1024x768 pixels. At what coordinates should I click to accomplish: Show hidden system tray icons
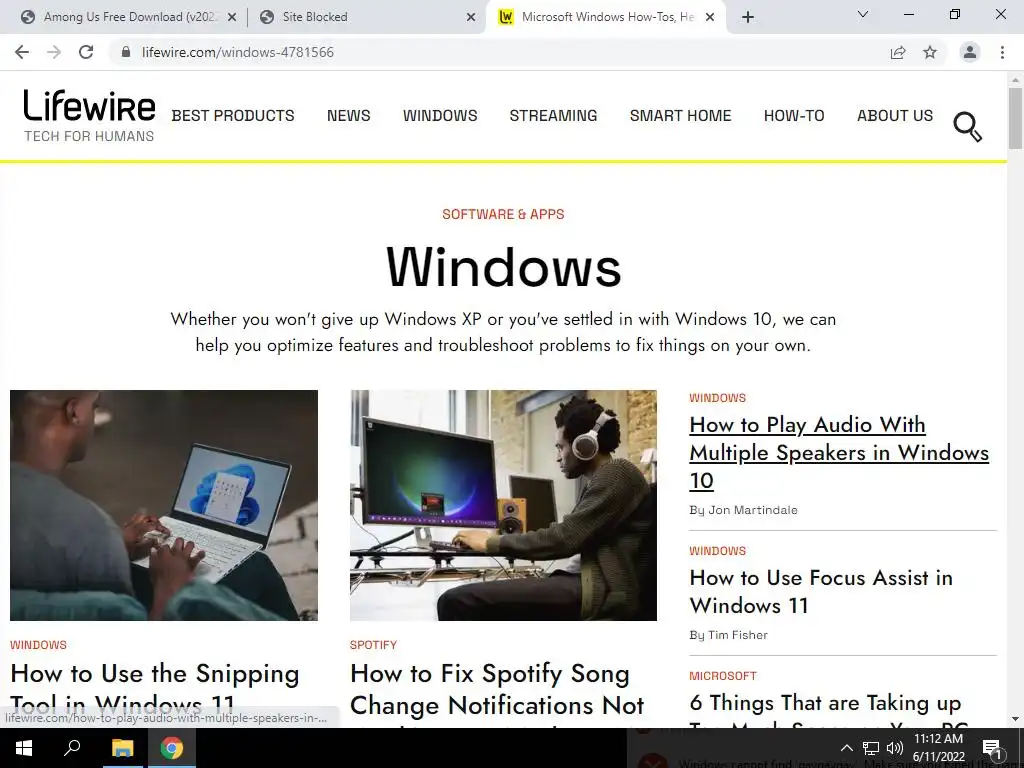point(846,748)
